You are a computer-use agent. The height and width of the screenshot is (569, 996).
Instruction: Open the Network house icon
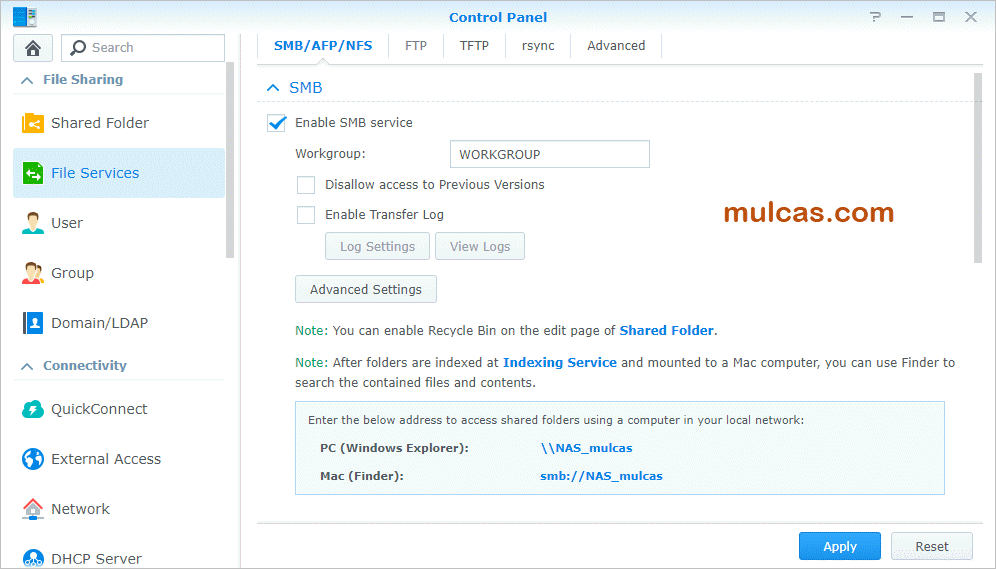(x=33, y=509)
